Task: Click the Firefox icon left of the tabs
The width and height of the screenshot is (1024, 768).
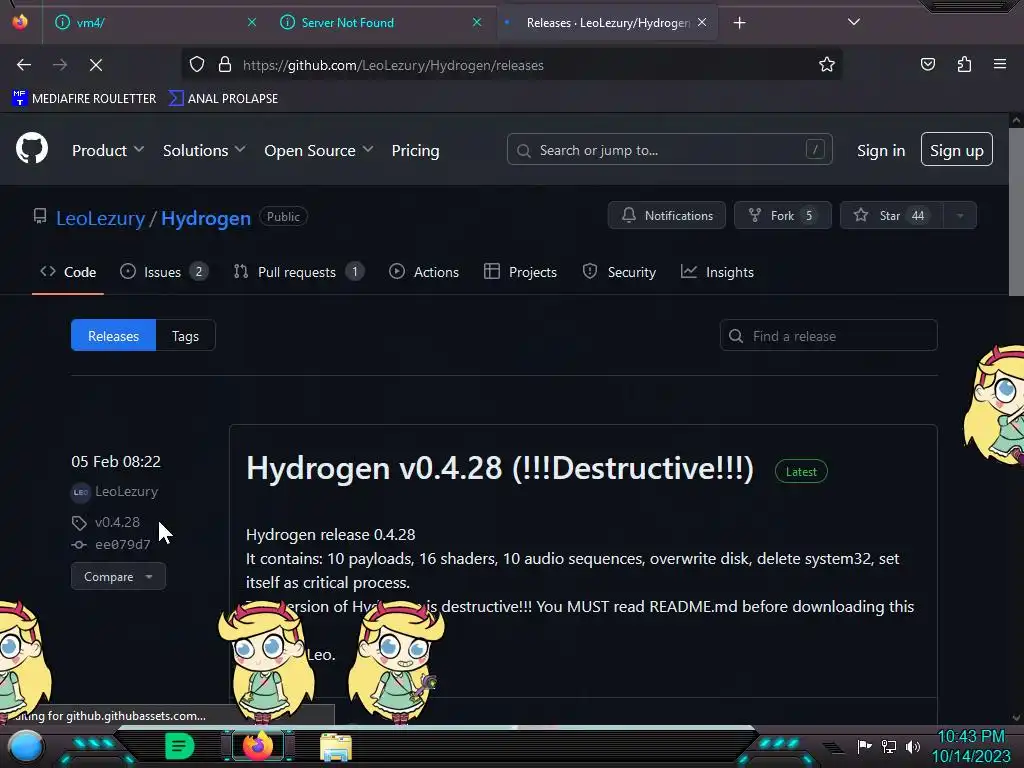Action: pos(20,22)
